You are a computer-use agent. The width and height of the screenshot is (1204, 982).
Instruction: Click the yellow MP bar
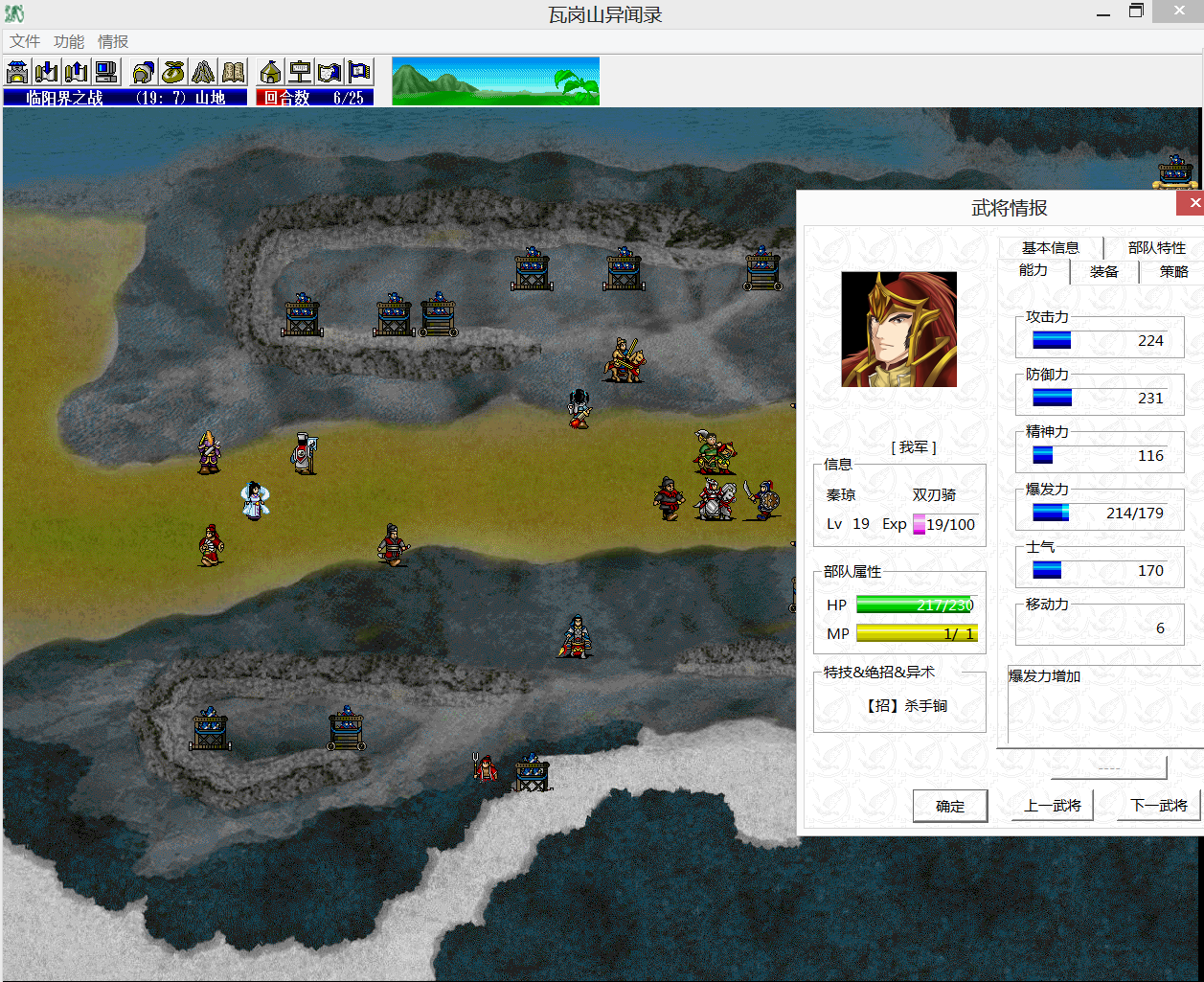(x=917, y=633)
